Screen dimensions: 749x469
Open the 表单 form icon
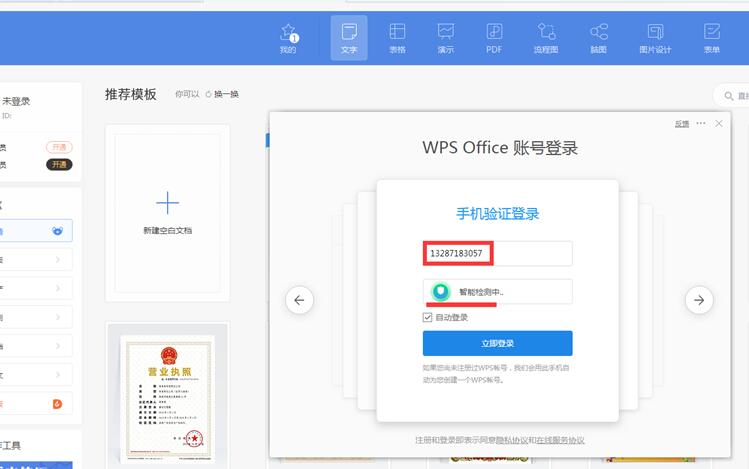click(712, 38)
